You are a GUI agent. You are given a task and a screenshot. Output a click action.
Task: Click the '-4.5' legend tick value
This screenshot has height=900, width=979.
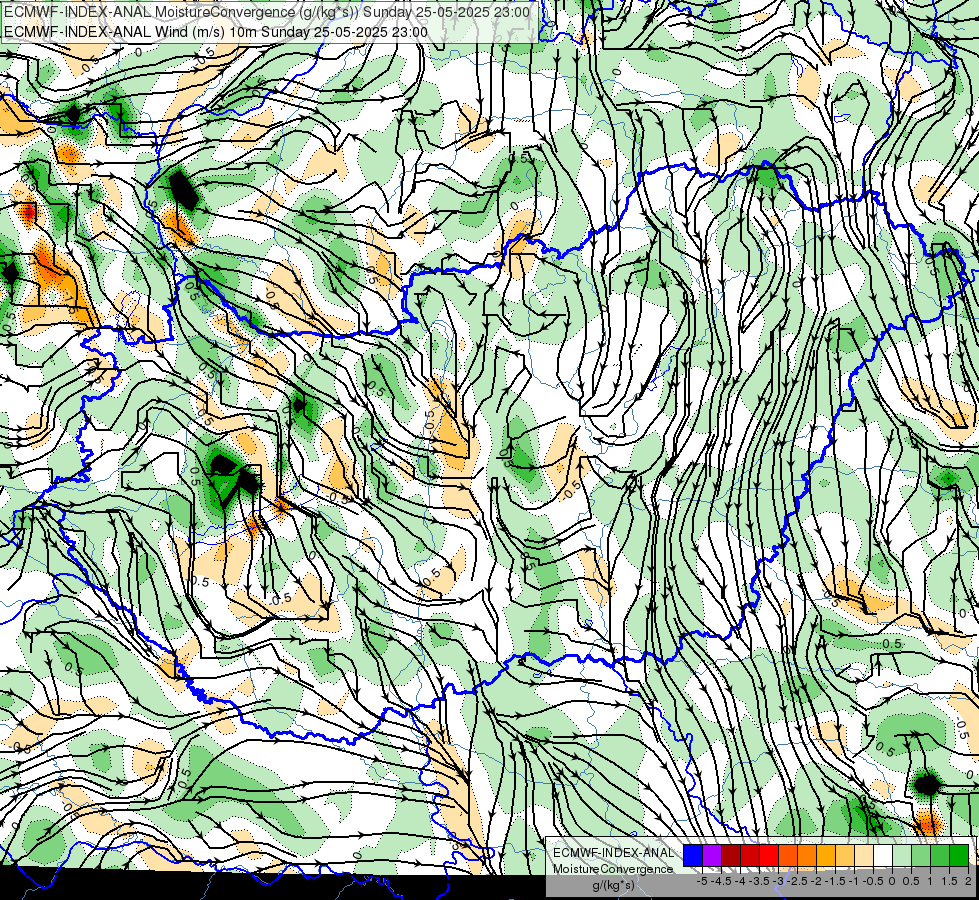coord(721,881)
